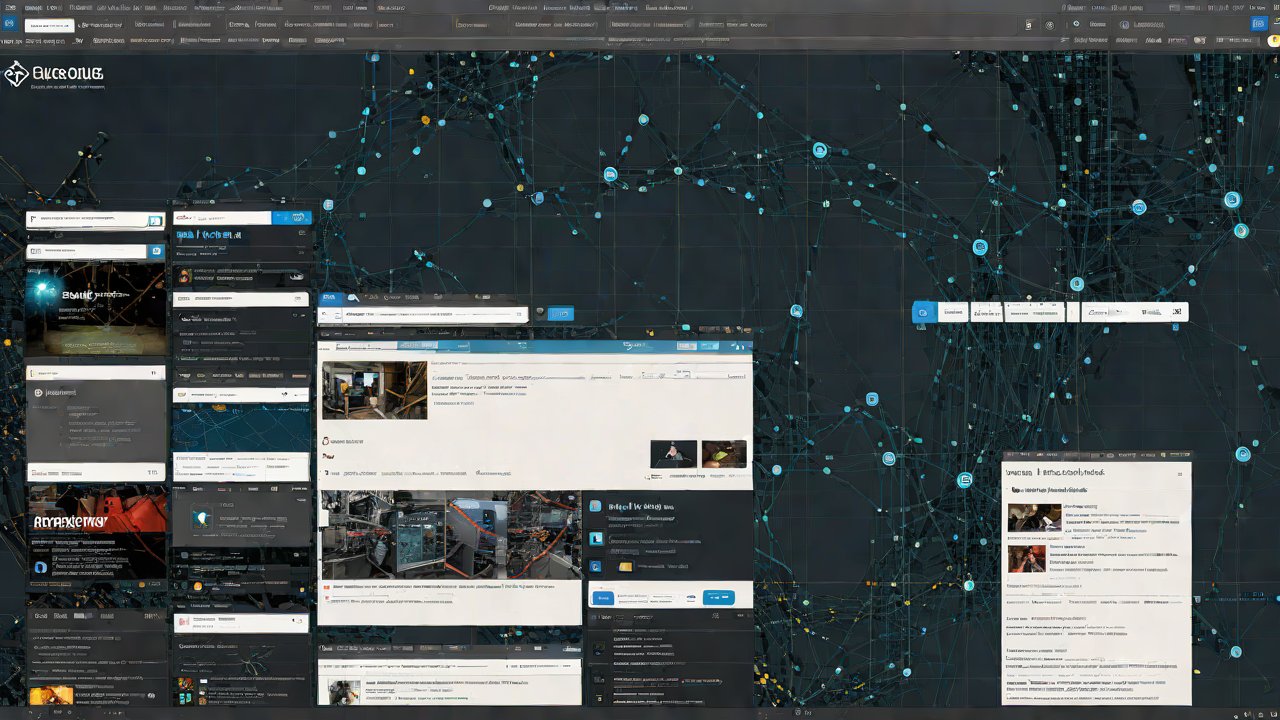Toggle the dark round switch beside the center blue button
The width and height of the screenshot is (1280, 720).
coord(541,314)
